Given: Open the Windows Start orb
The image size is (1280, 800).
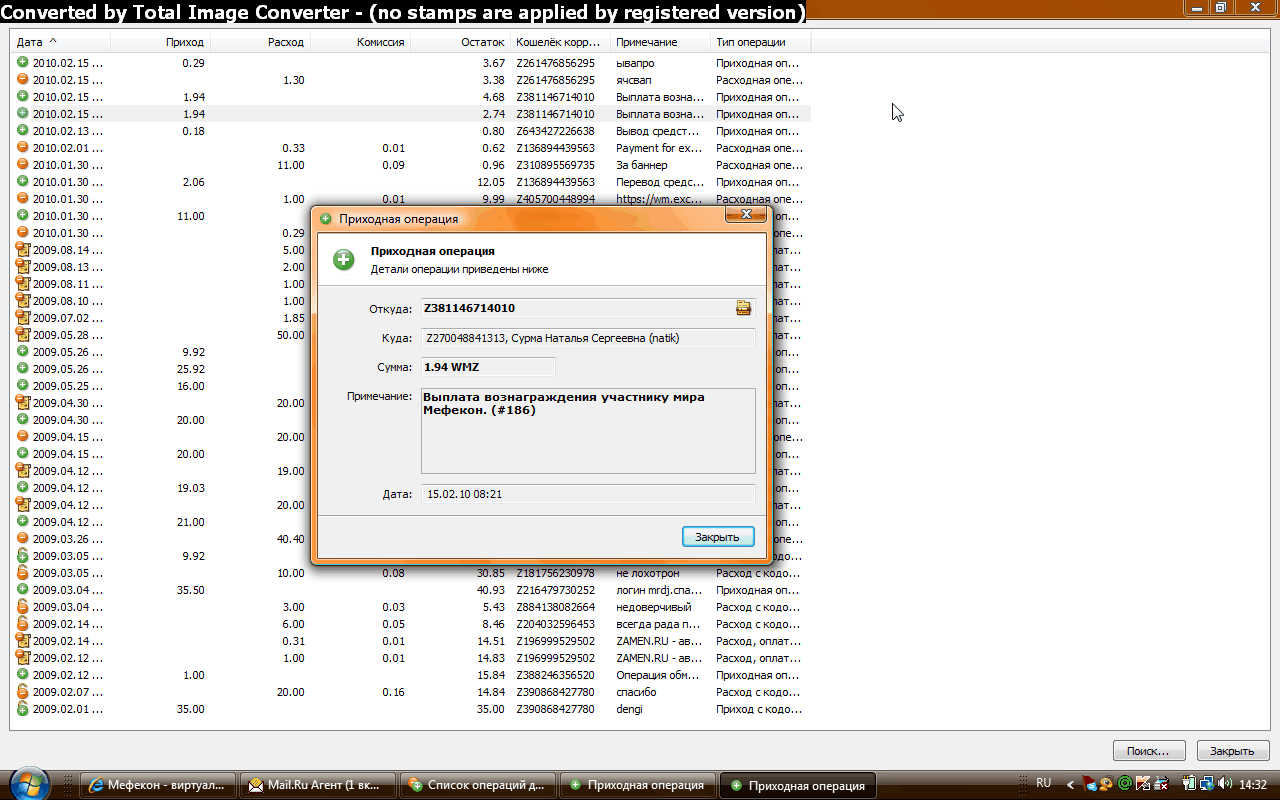Looking at the screenshot, I should pyautogui.click(x=28, y=783).
